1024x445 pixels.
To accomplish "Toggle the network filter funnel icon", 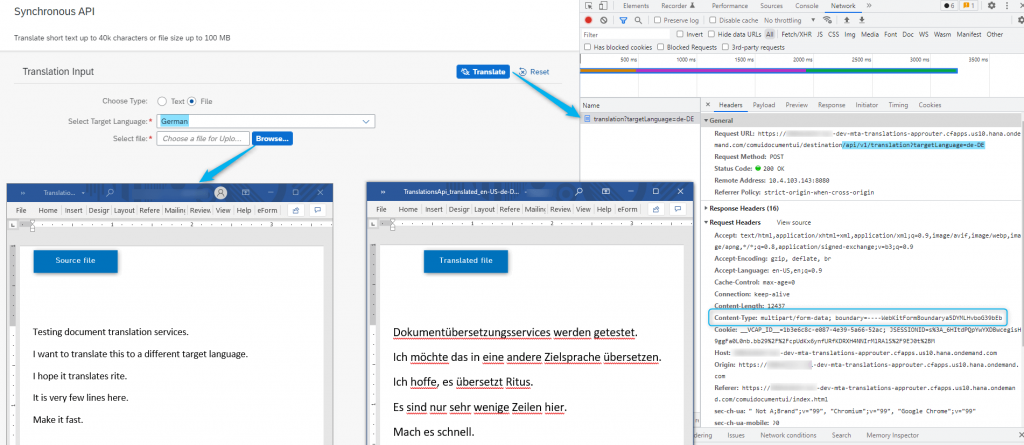I will pos(623,20).
